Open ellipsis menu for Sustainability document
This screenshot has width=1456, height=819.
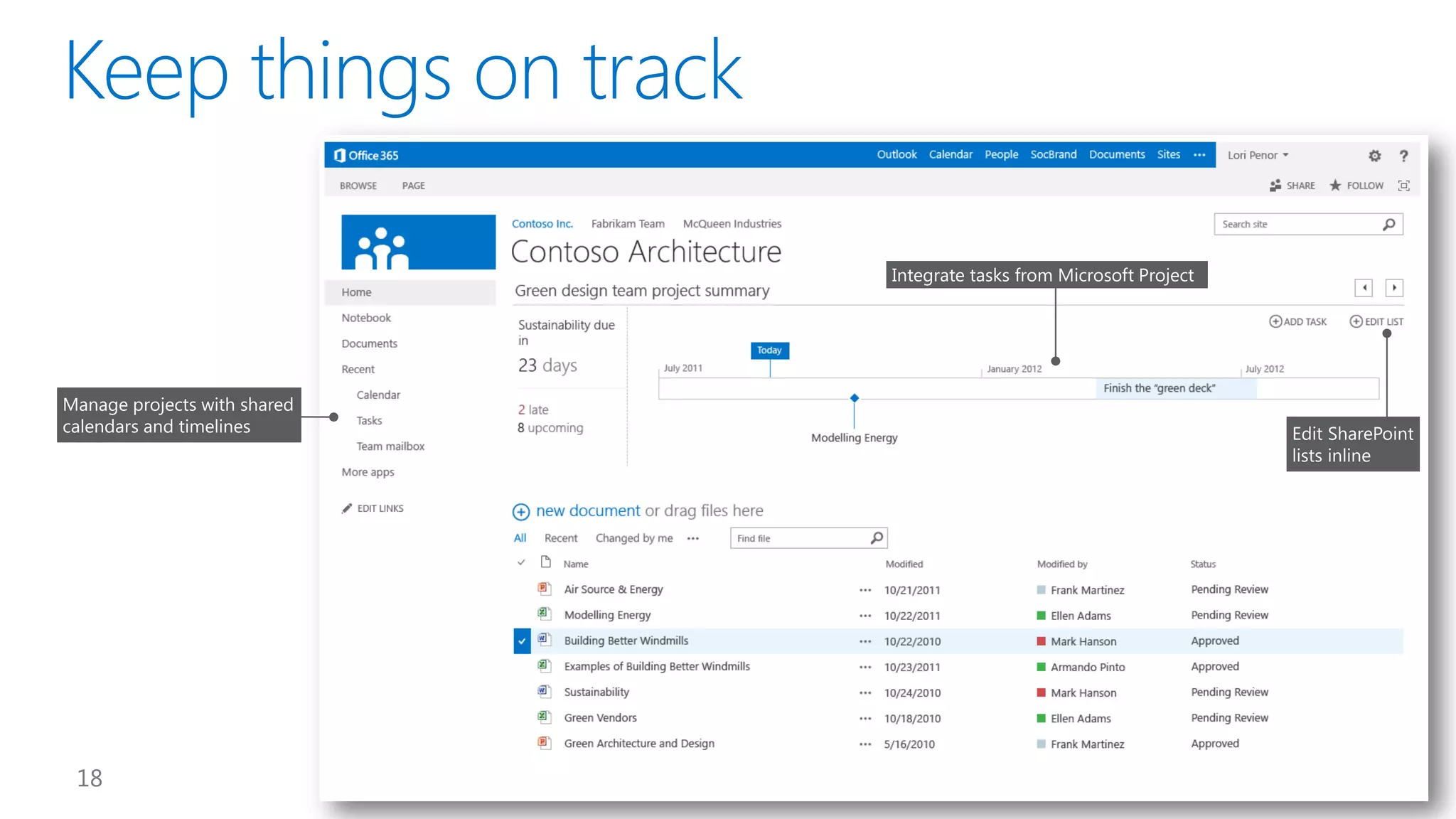coord(864,693)
